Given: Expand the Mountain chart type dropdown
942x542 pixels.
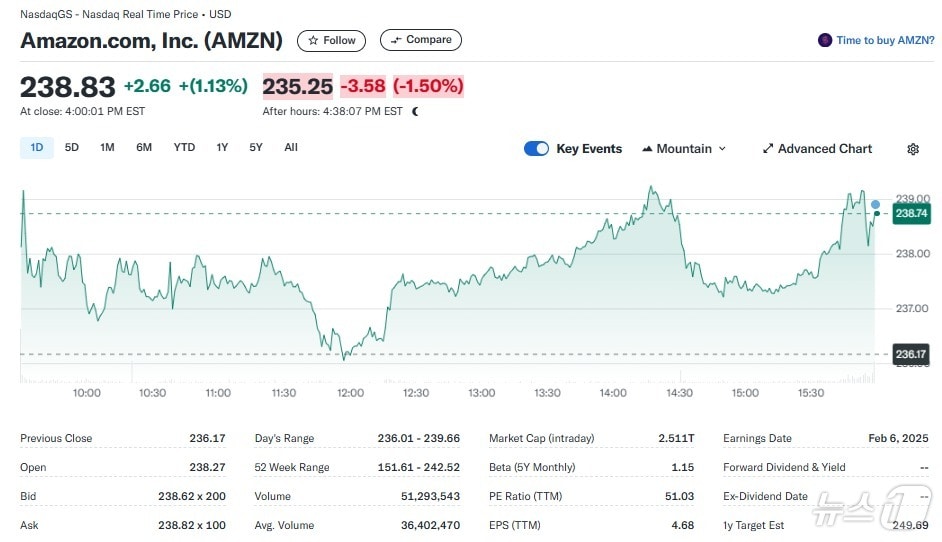Looking at the screenshot, I should pos(722,149).
